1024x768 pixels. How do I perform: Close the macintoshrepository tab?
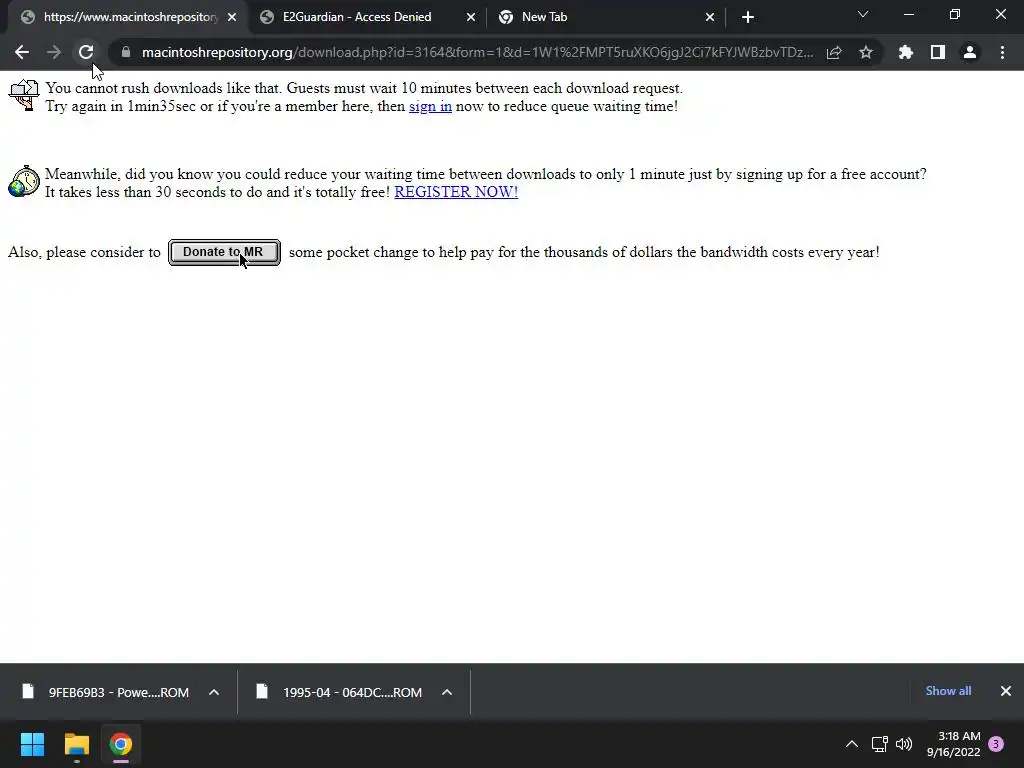232,18
